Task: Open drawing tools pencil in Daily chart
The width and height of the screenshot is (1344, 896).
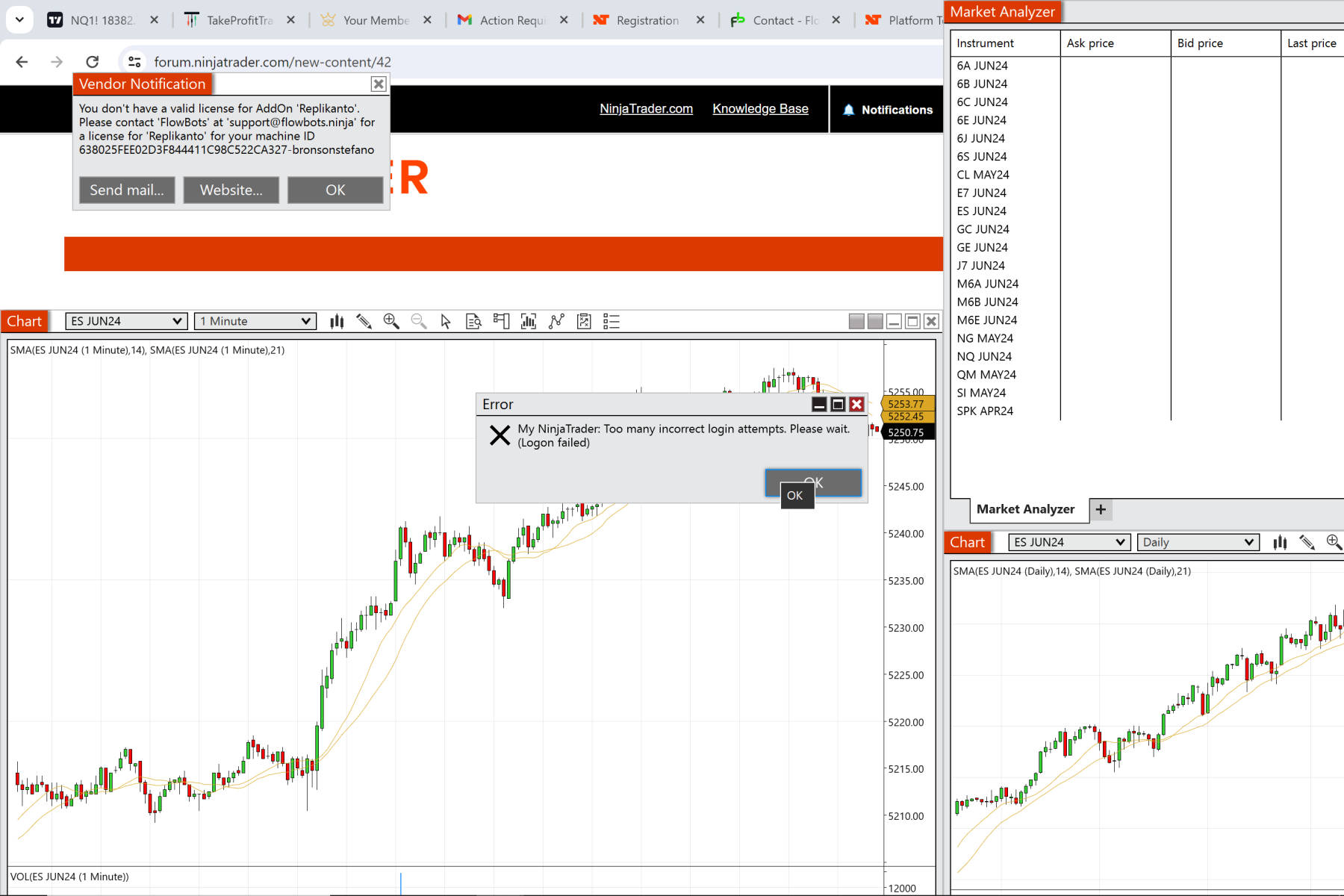Action: pos(1307,542)
